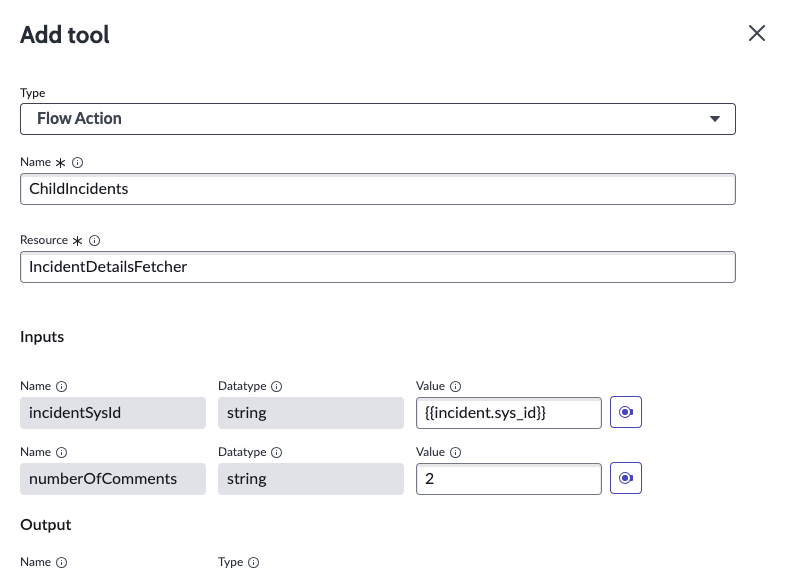Click the read-only numberOfComments name field
790x585 pixels.
tap(113, 479)
